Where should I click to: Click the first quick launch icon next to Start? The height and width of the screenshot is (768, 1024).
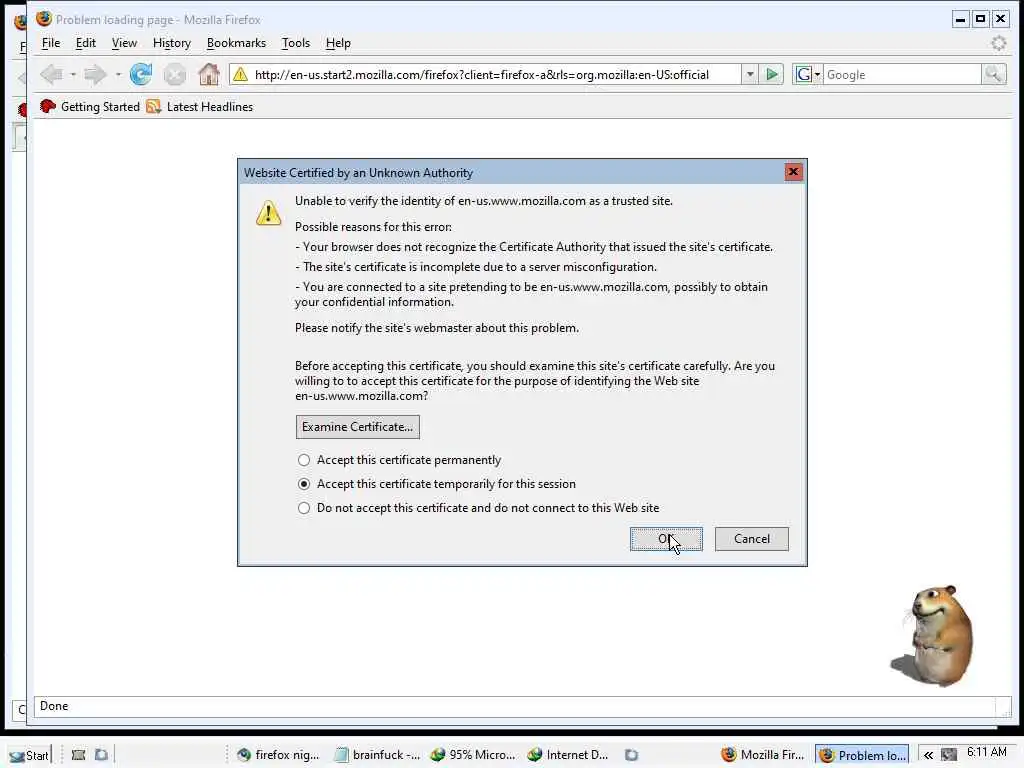(x=78, y=755)
